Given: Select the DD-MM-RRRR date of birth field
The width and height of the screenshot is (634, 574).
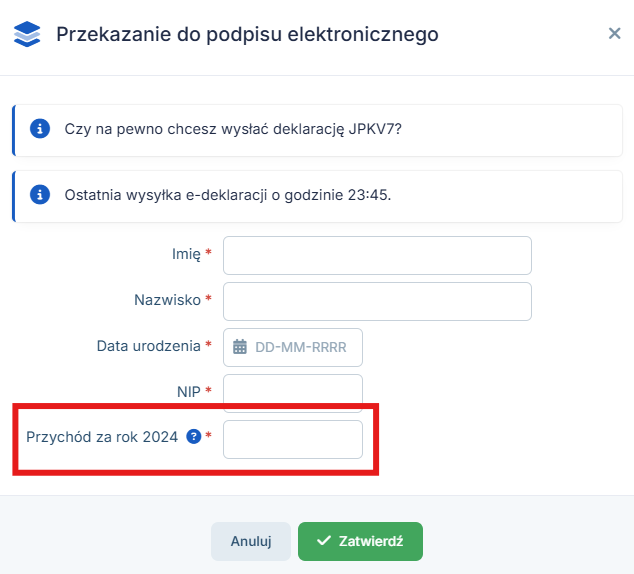Looking at the screenshot, I should (300, 347).
